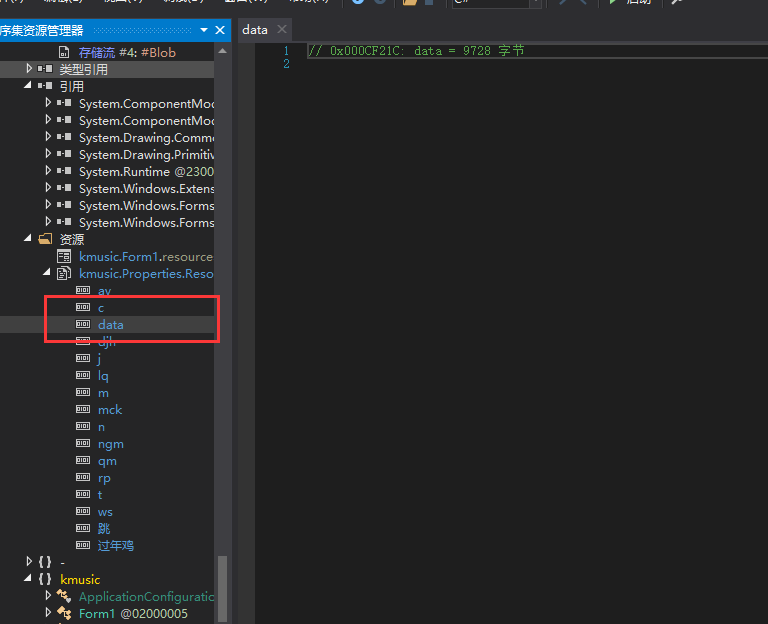This screenshot has width=768, height=624.
Task: Close the assembly explorer panel
Action: coord(220,31)
